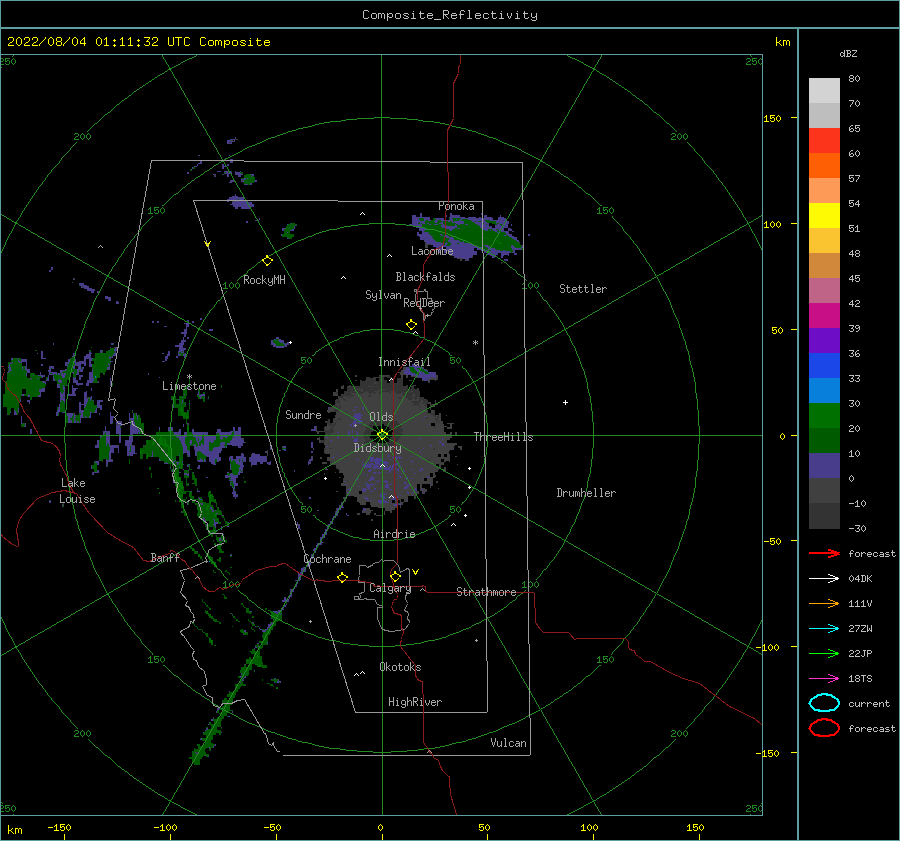Image resolution: width=900 pixels, height=841 pixels.
Task: Click the ThreeHills label
Action: pyautogui.click(x=503, y=437)
